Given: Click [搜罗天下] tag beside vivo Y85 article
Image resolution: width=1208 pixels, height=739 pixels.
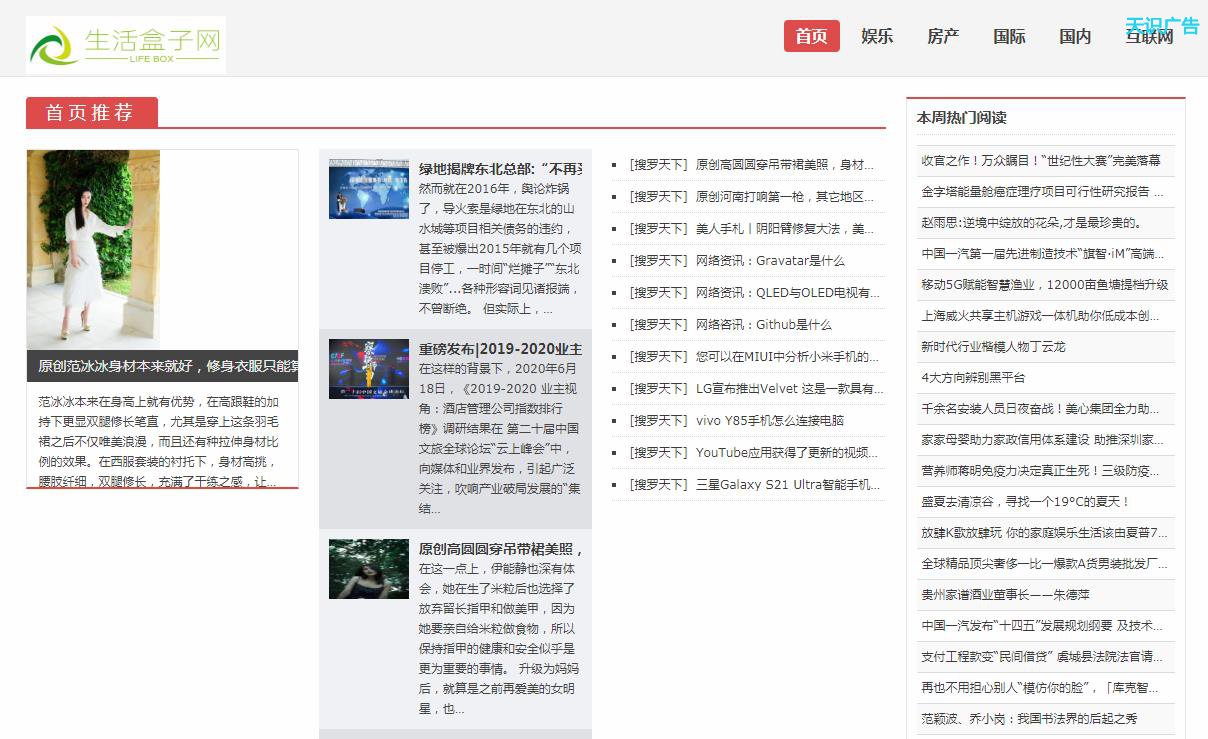Looking at the screenshot, I should [659, 420].
